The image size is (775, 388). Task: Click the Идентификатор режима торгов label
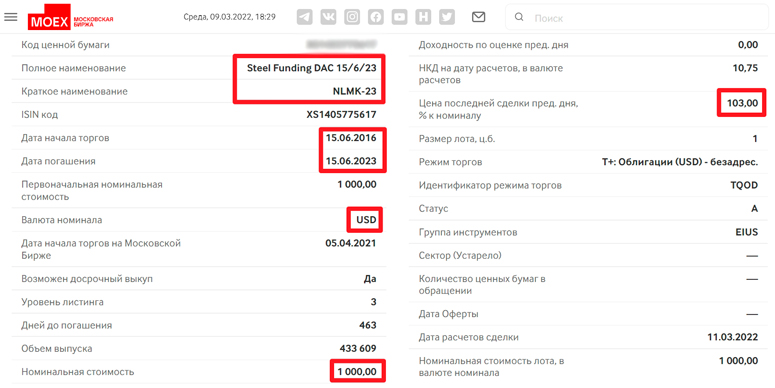(x=490, y=185)
